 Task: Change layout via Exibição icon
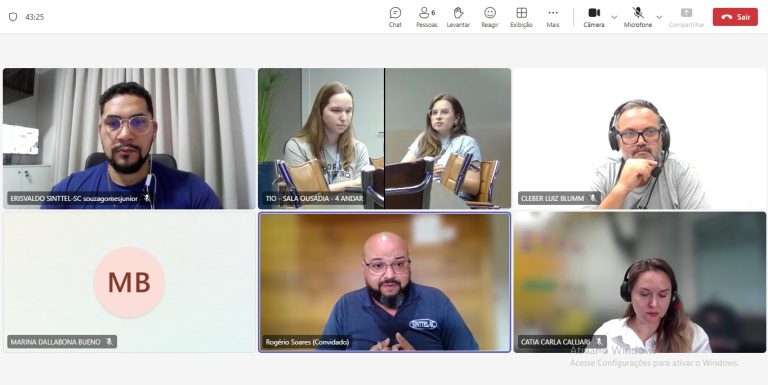click(521, 17)
